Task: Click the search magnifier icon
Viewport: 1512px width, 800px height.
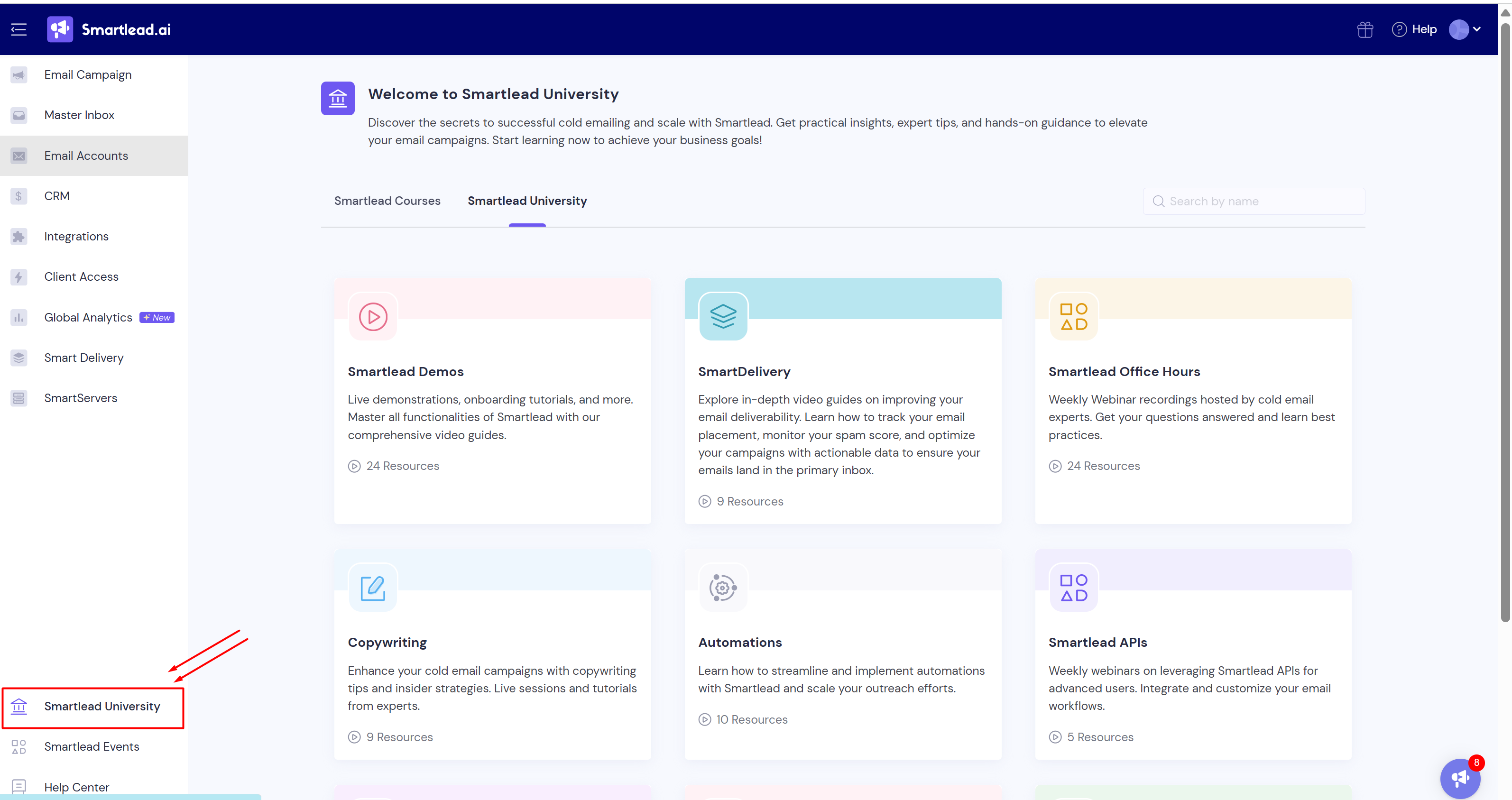Action: pos(1158,202)
